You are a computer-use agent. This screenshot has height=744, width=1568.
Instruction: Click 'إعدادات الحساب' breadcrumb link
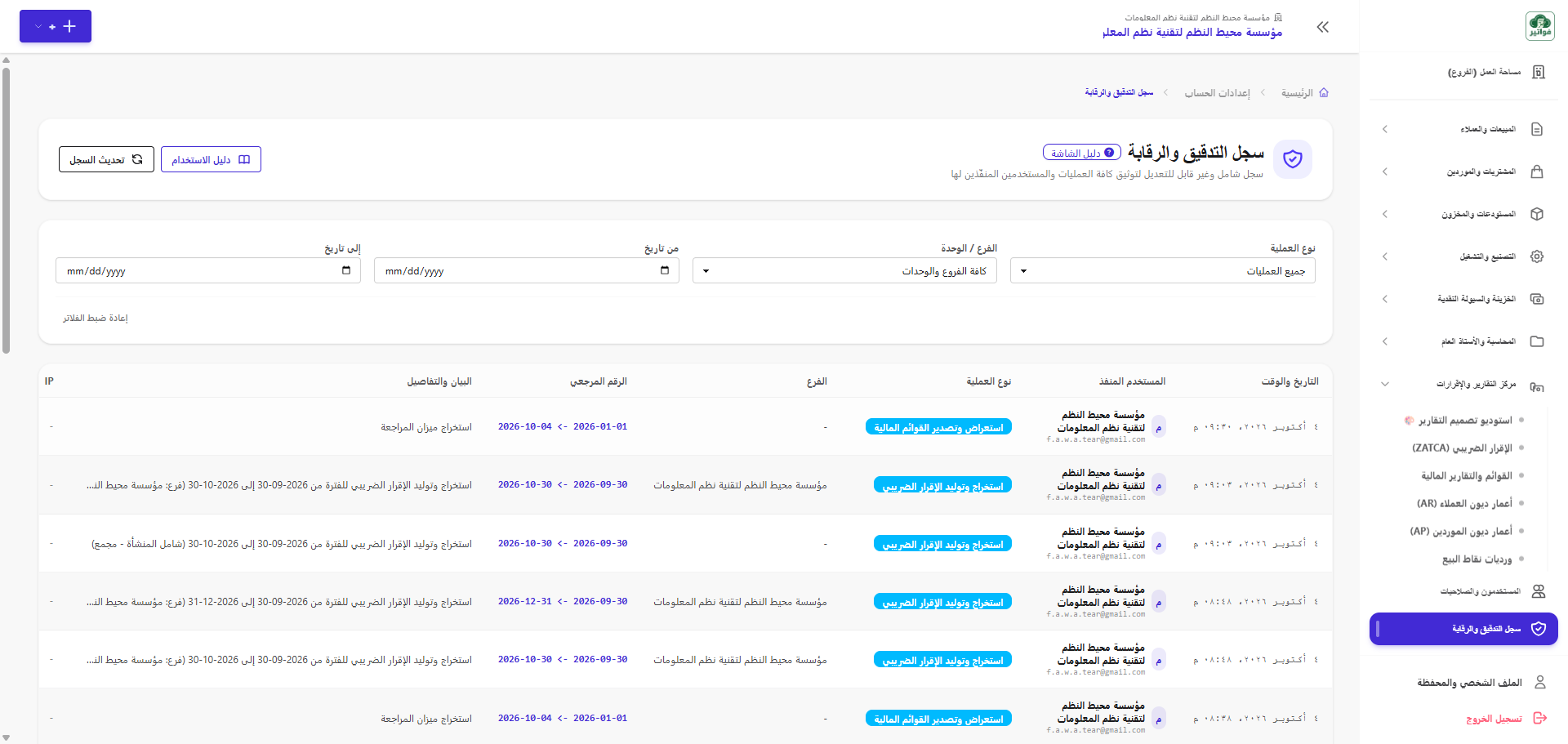click(x=1218, y=93)
